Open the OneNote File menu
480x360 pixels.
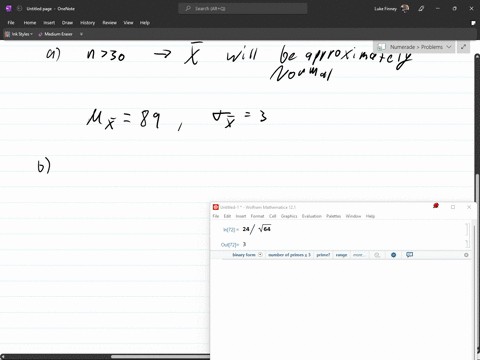point(11,23)
